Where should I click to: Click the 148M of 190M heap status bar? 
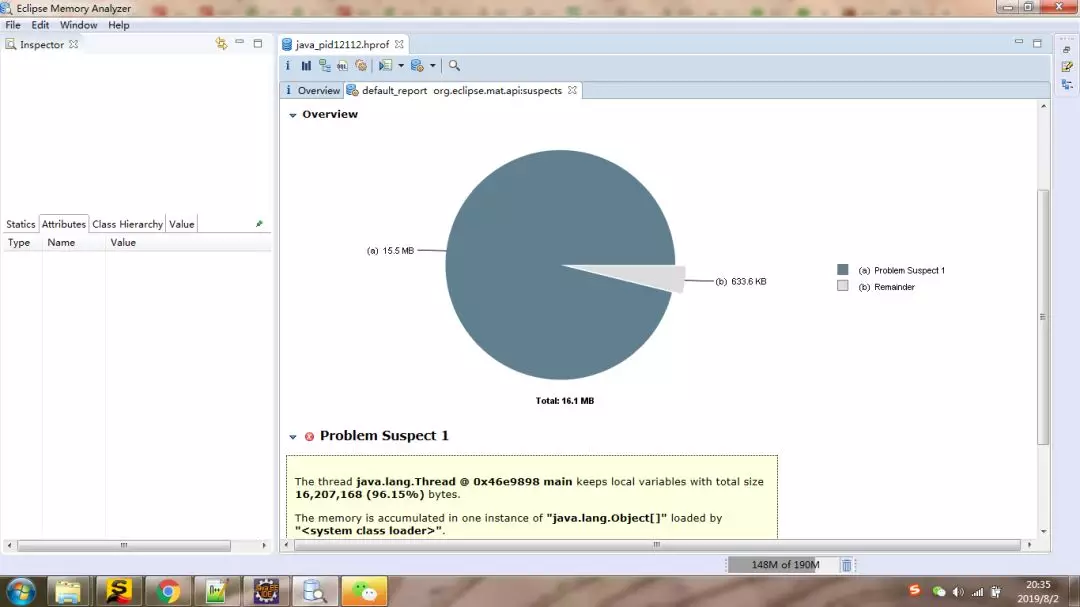point(785,565)
